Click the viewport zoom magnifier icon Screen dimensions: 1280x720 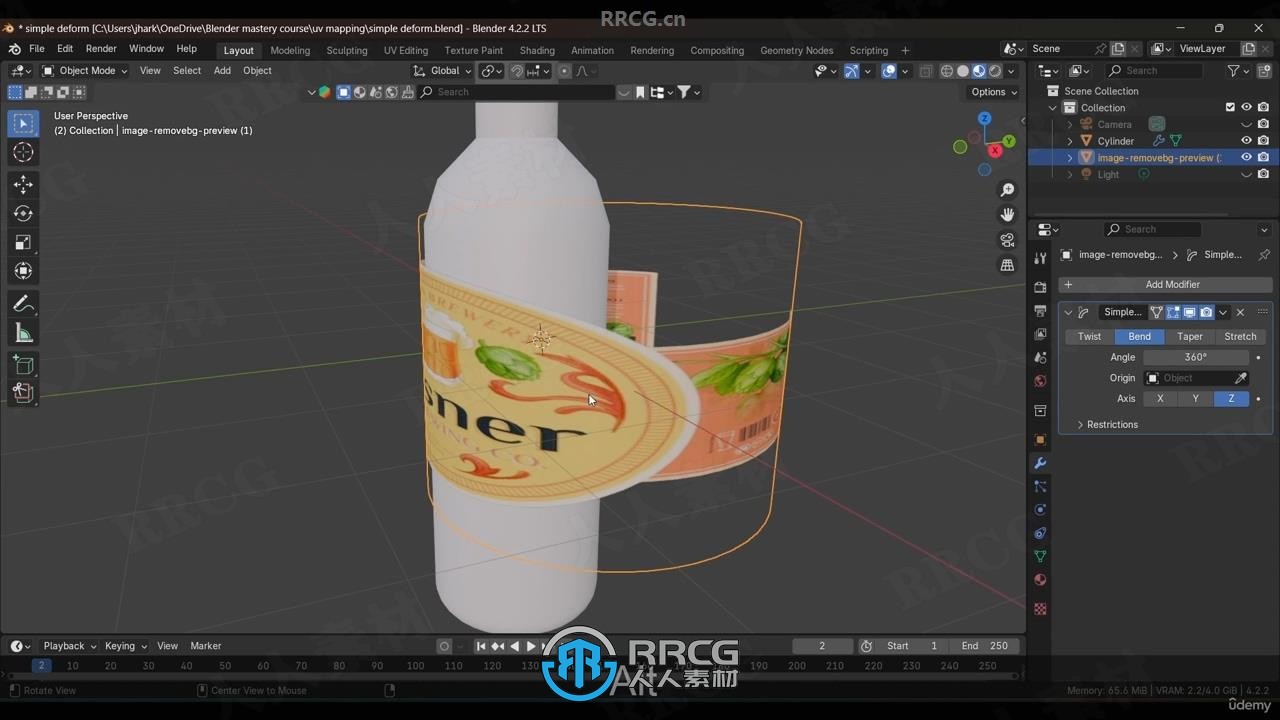click(1007, 190)
